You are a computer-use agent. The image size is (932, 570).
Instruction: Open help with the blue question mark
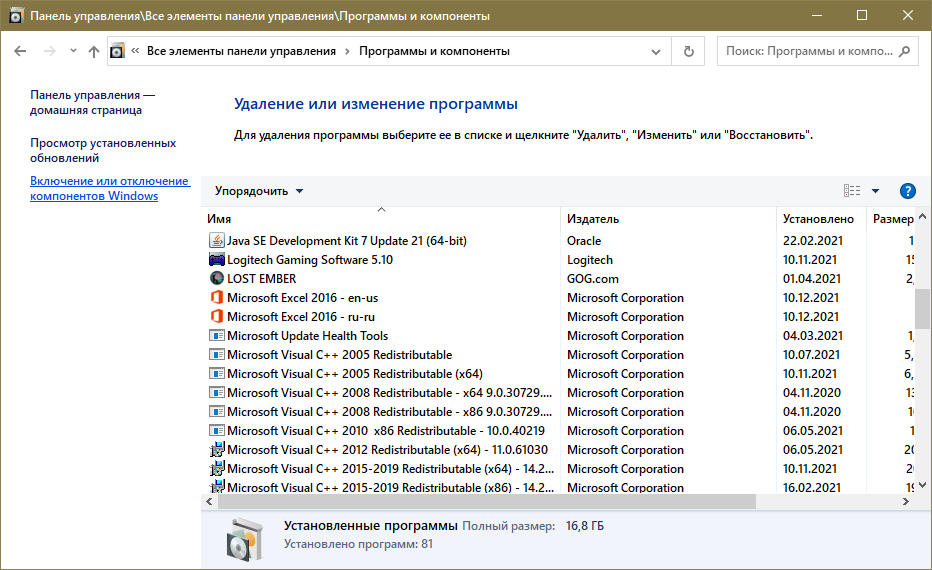(x=907, y=191)
